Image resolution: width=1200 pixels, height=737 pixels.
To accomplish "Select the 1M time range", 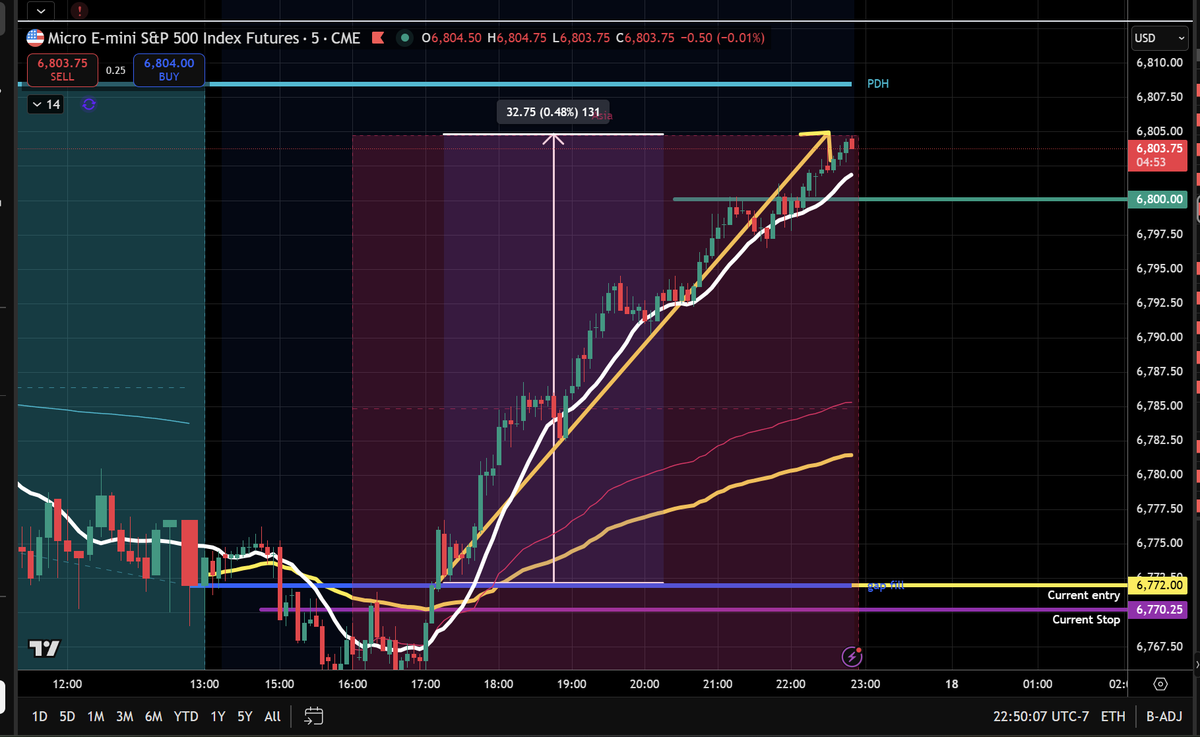I will 96,716.
